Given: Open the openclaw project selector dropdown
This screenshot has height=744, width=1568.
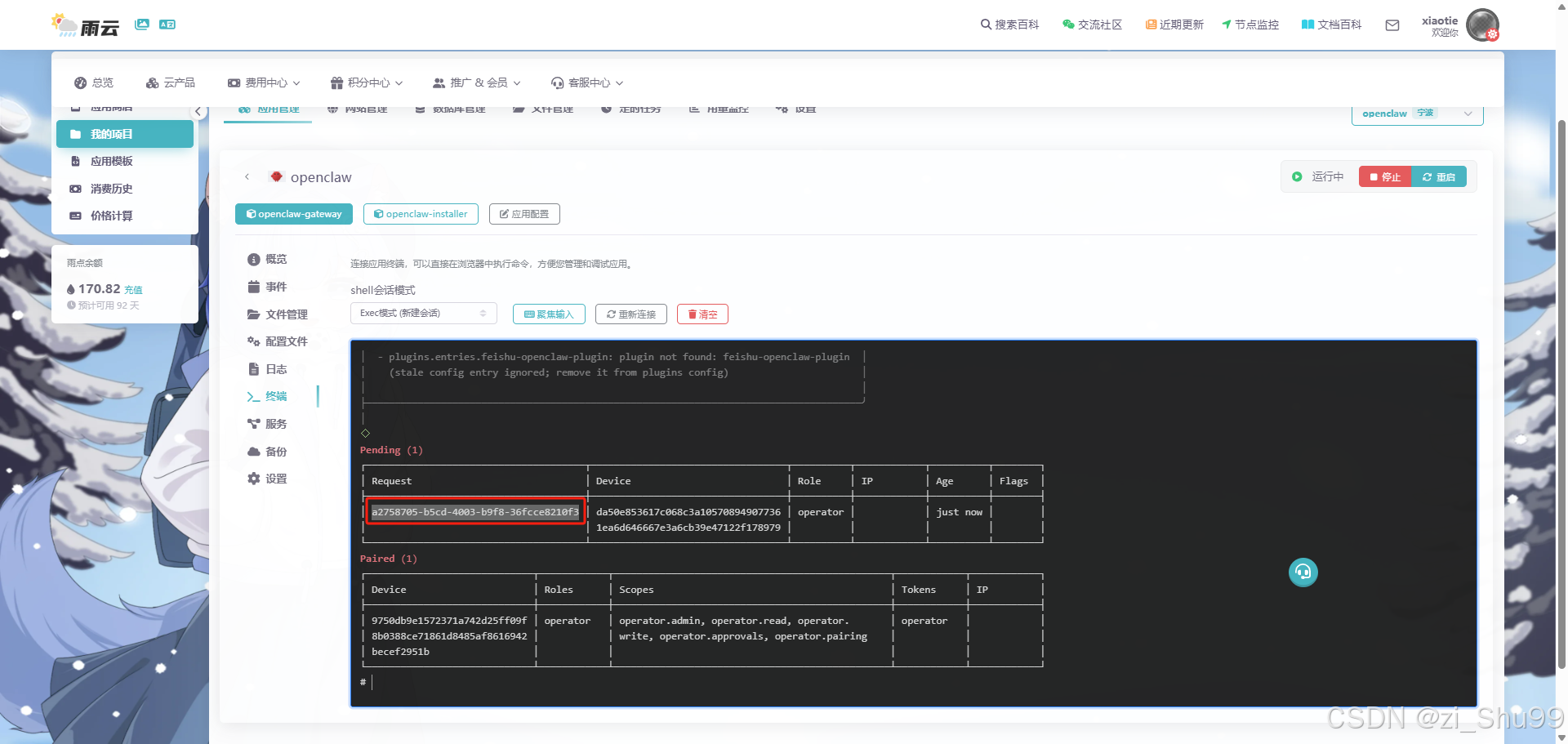Looking at the screenshot, I should [1417, 114].
